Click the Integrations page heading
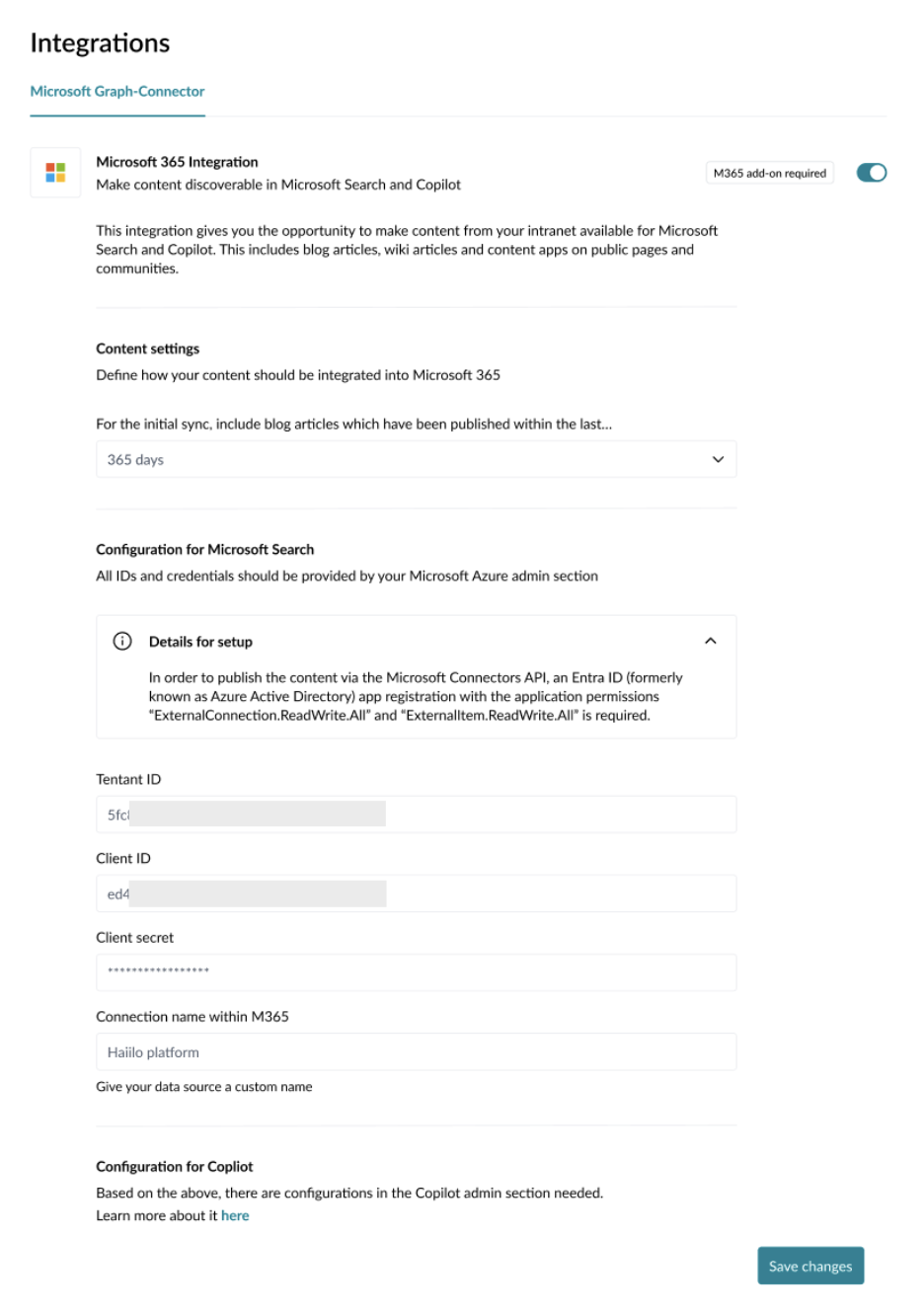Image resolution: width=924 pixels, height=1315 pixels. coord(100,43)
